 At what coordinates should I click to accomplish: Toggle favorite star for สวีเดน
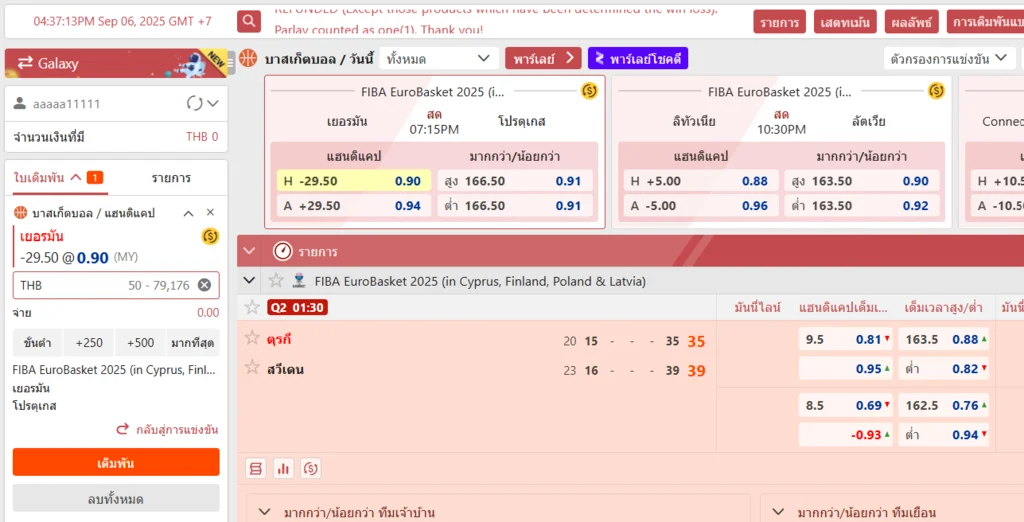click(253, 369)
